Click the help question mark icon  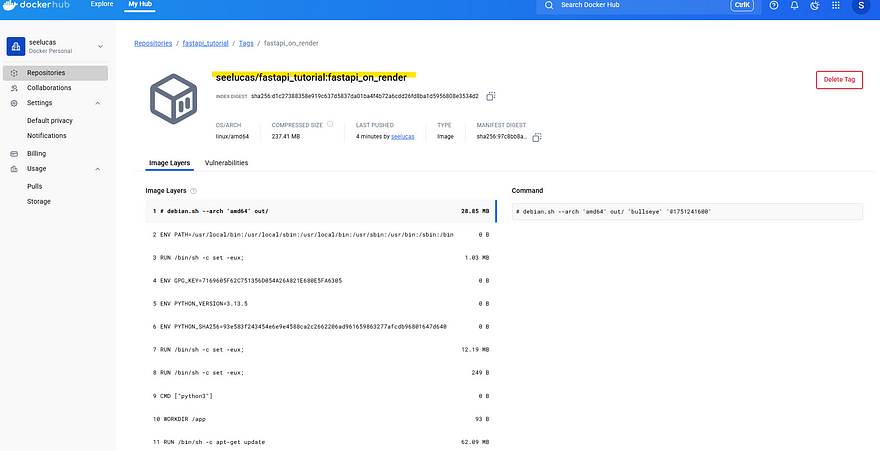pos(775,6)
